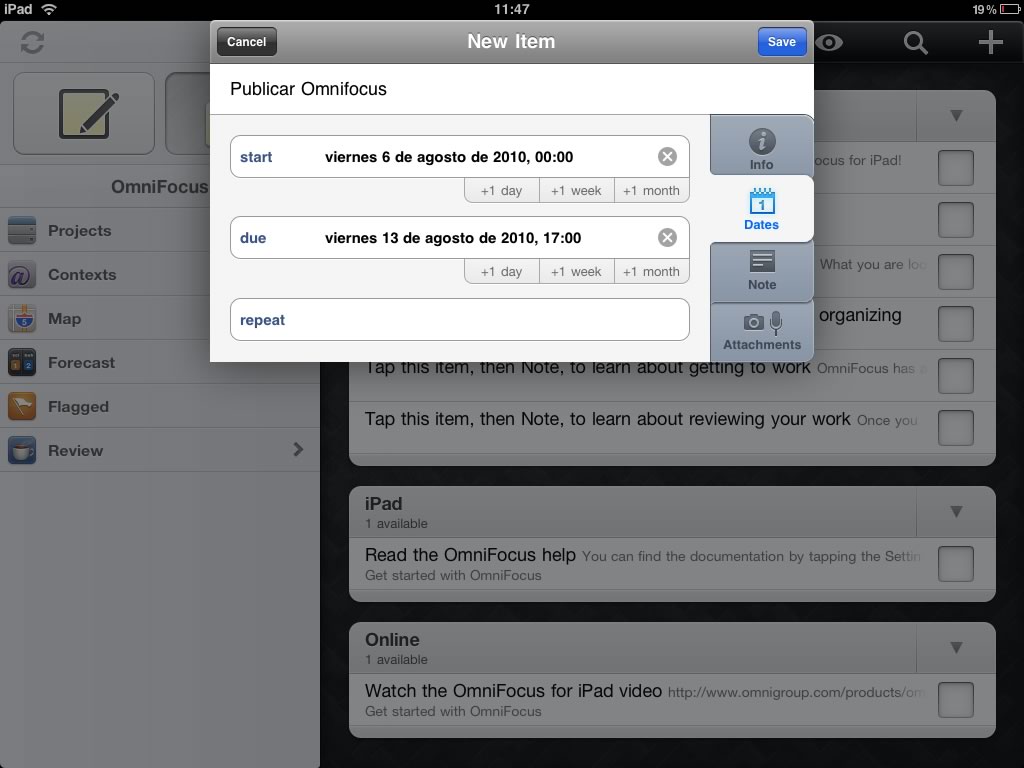1024x768 pixels.
Task: Add +1 month to due date
Action: pyautogui.click(x=651, y=272)
